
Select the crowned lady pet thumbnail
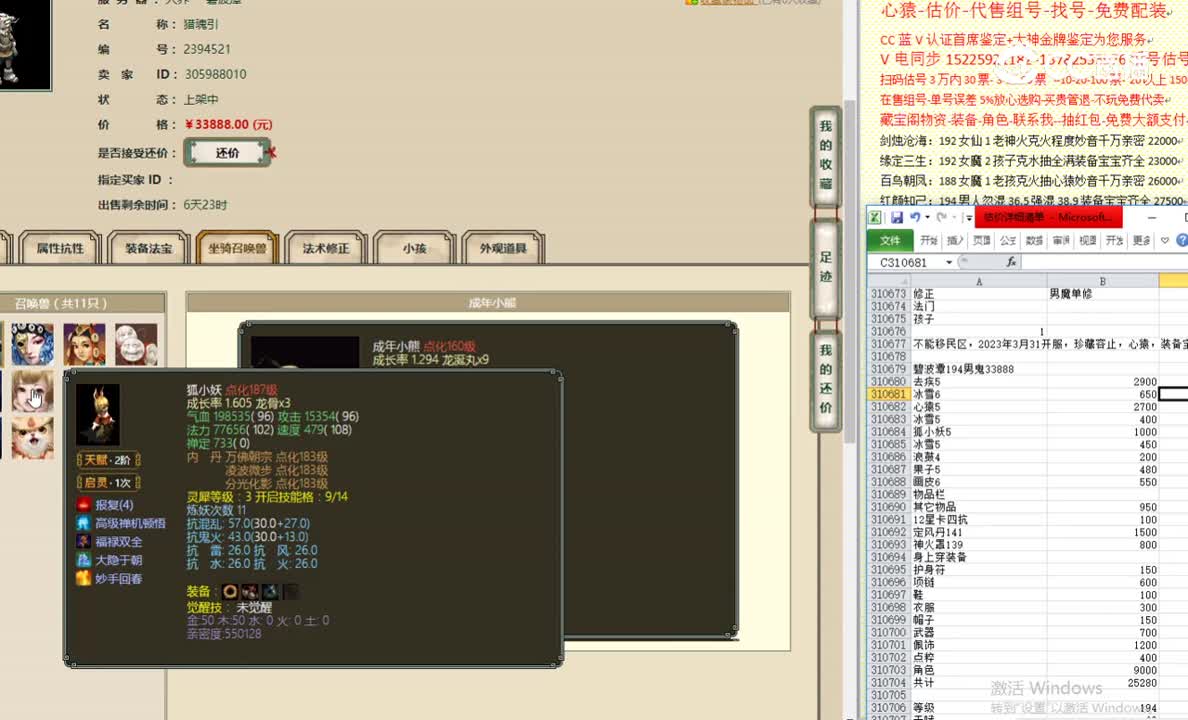pos(84,344)
